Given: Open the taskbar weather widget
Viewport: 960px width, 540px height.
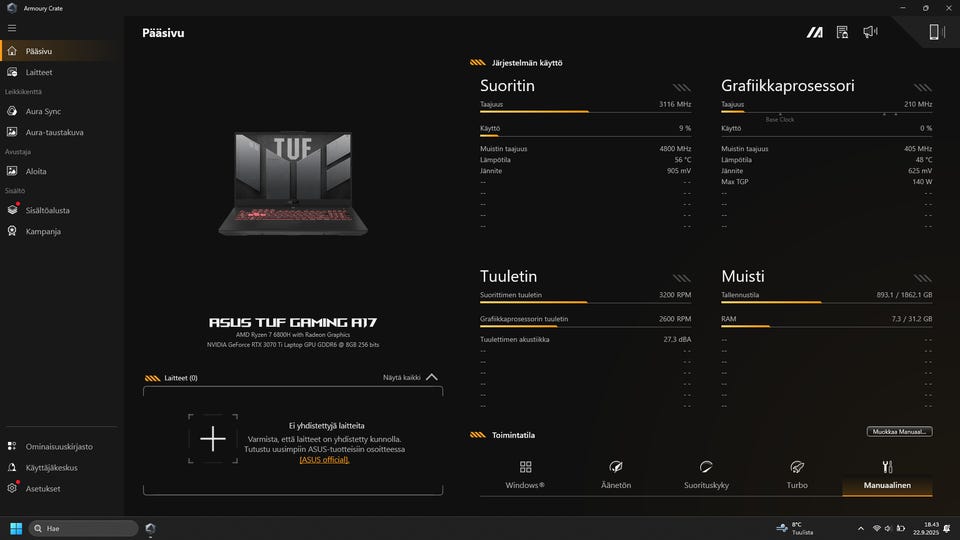Looking at the screenshot, I should [x=795, y=528].
